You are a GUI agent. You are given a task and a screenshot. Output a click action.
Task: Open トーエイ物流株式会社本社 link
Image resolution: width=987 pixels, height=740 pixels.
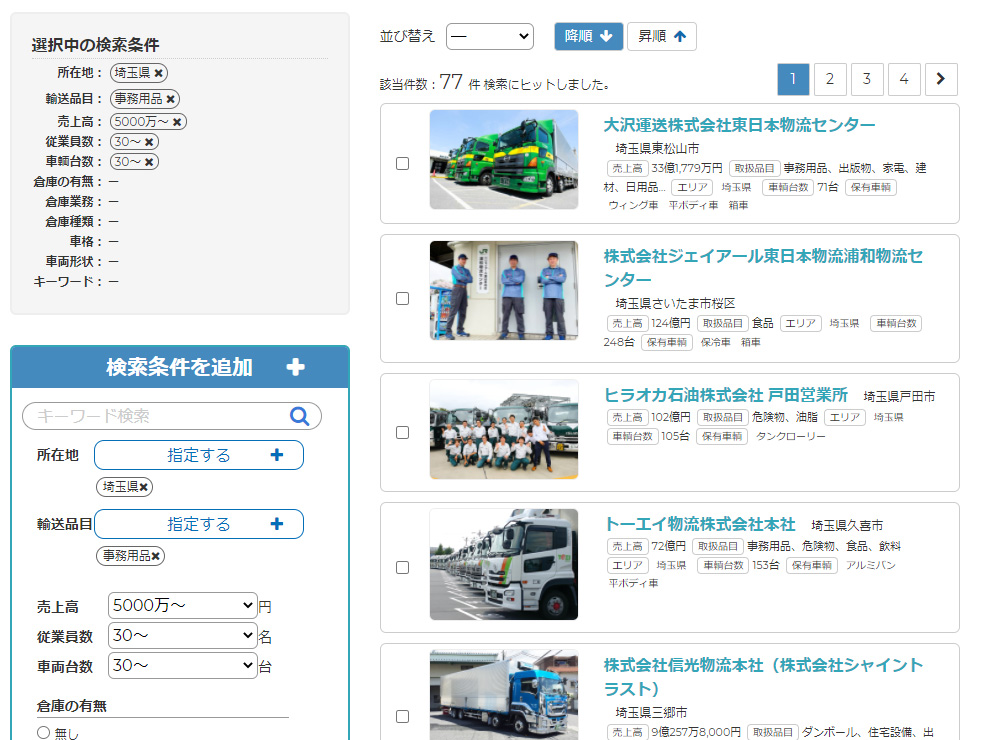tap(699, 524)
